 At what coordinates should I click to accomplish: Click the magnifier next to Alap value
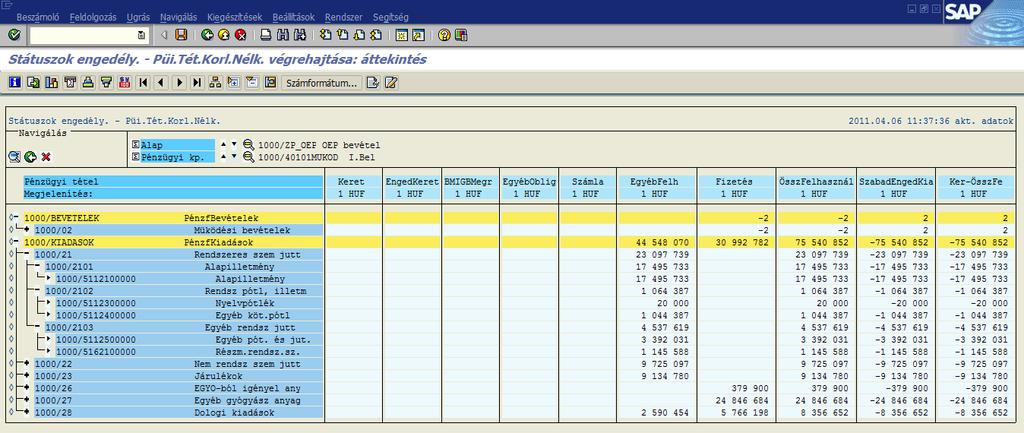(x=248, y=145)
